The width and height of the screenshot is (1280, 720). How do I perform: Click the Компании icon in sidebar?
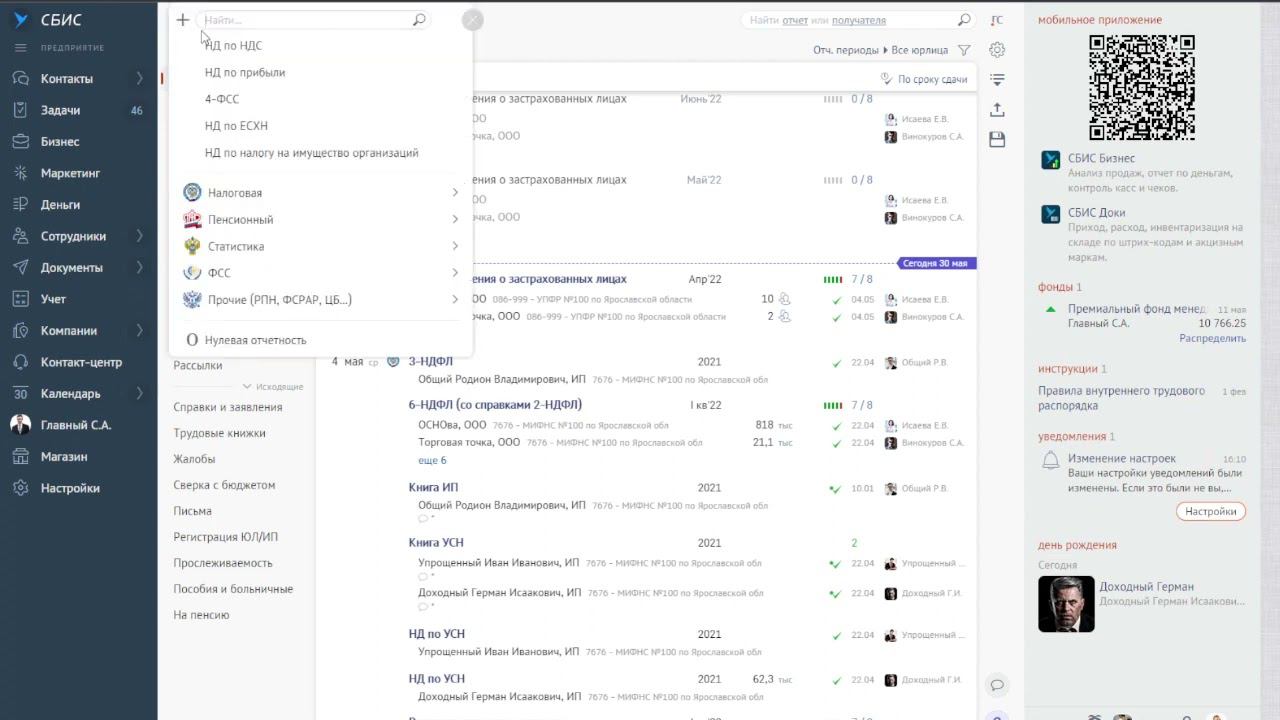point(20,330)
